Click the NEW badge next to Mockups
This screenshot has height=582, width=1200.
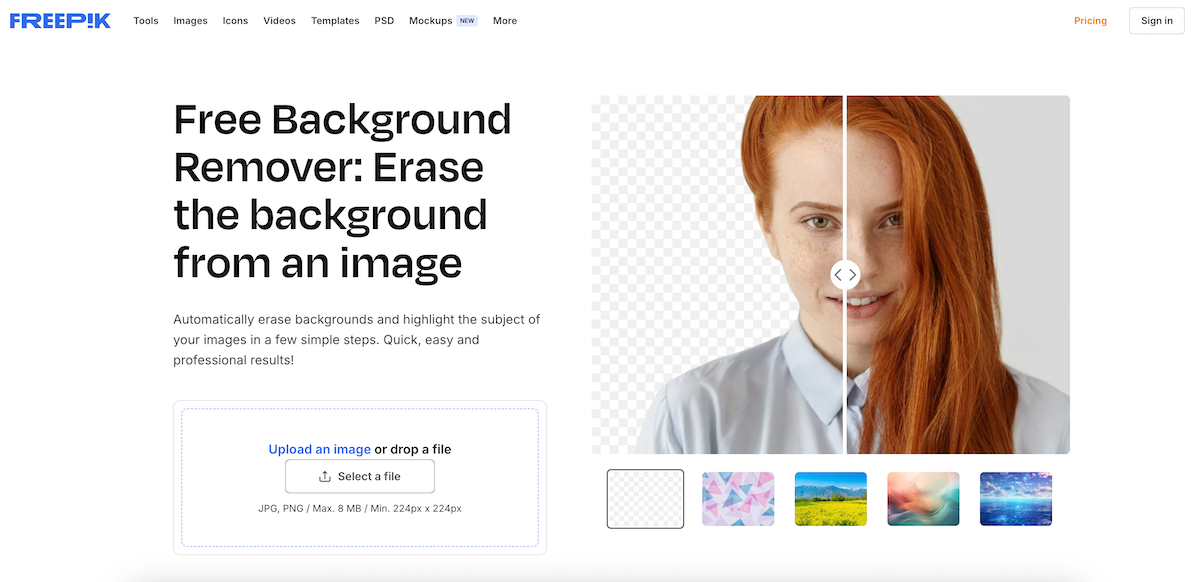pos(467,19)
